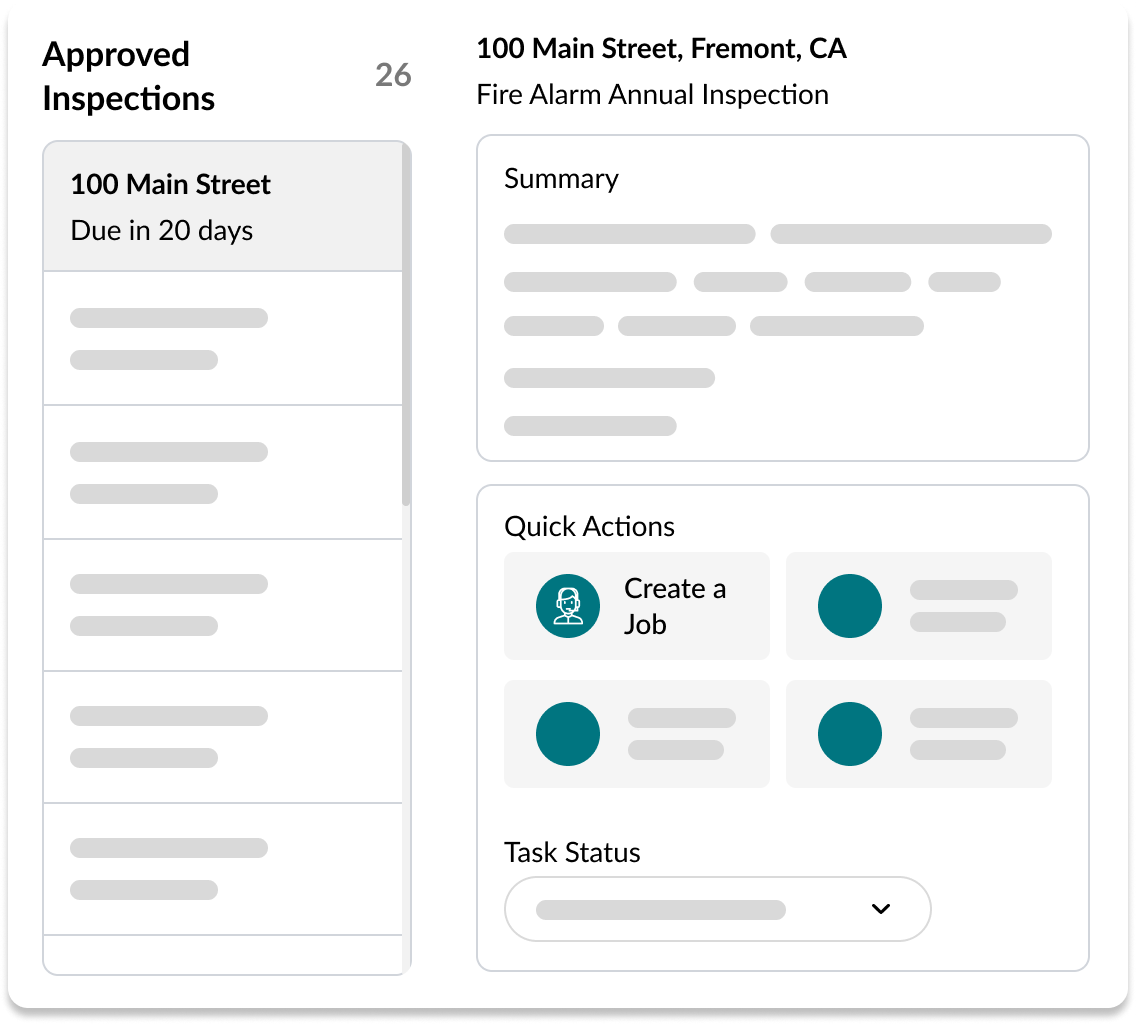
Task: Click the Fire Alarm Annual Inspection subtitle
Action: coord(652,95)
